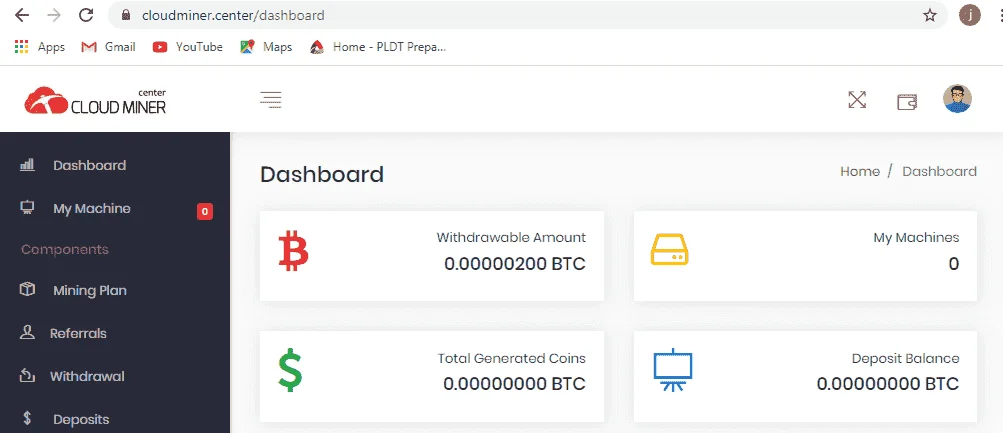Click the Total Generated Coins label
Viewport: 1003px width, 433px height.
512,358
